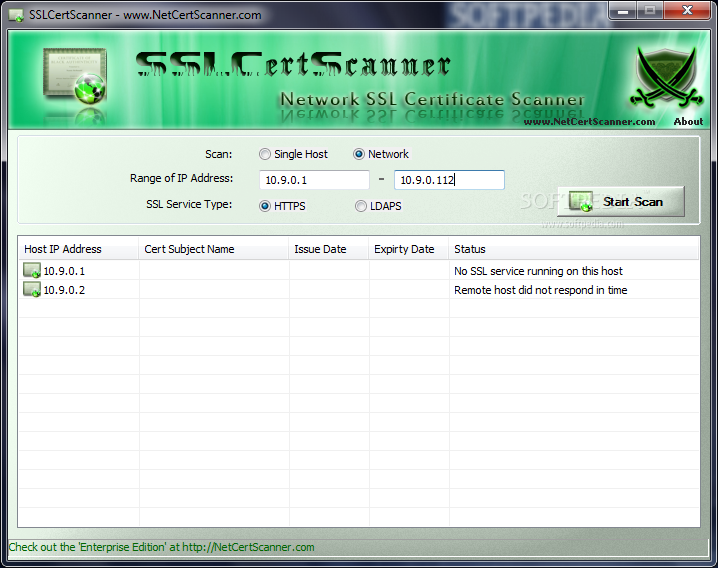Start the scan with Start Scan button

pos(621,202)
